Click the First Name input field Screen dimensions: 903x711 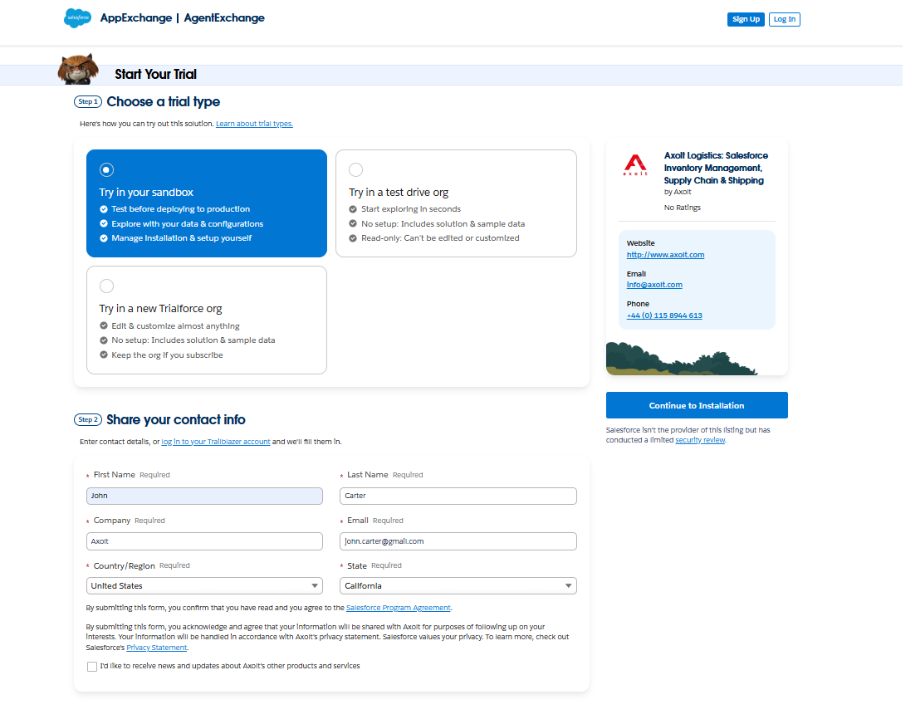pyautogui.click(x=204, y=496)
